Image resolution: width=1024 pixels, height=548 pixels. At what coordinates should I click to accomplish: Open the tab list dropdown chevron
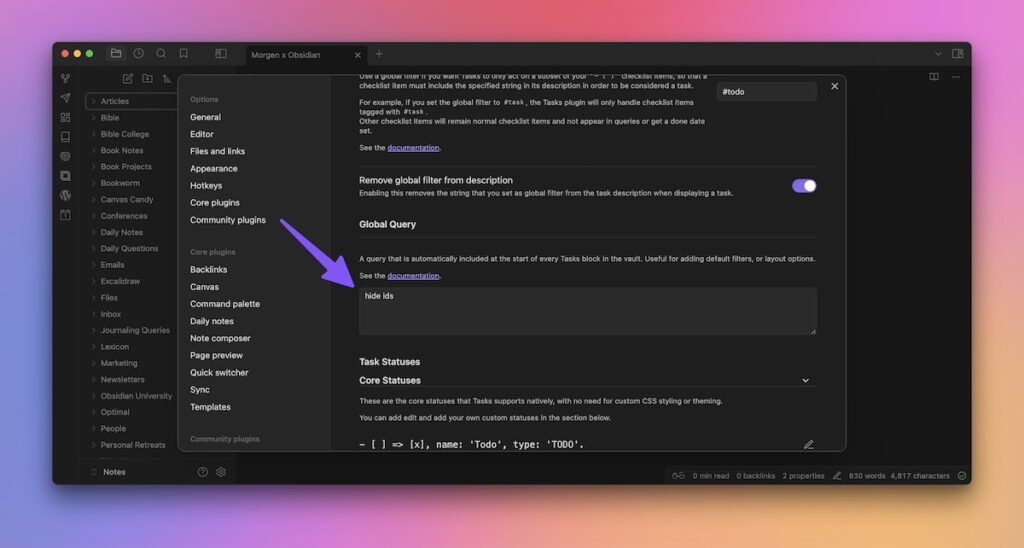(x=938, y=54)
